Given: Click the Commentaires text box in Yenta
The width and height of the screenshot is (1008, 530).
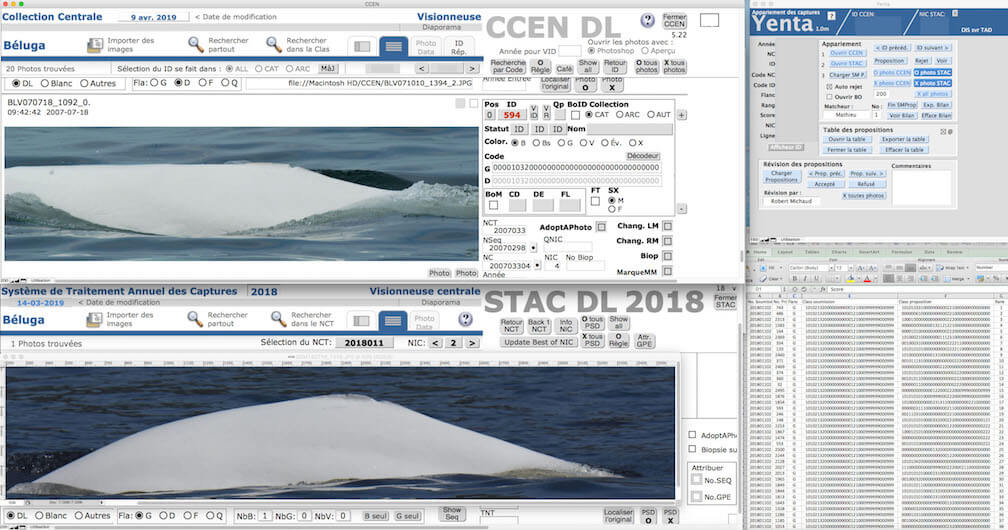Looking at the screenshot, I should [921, 188].
